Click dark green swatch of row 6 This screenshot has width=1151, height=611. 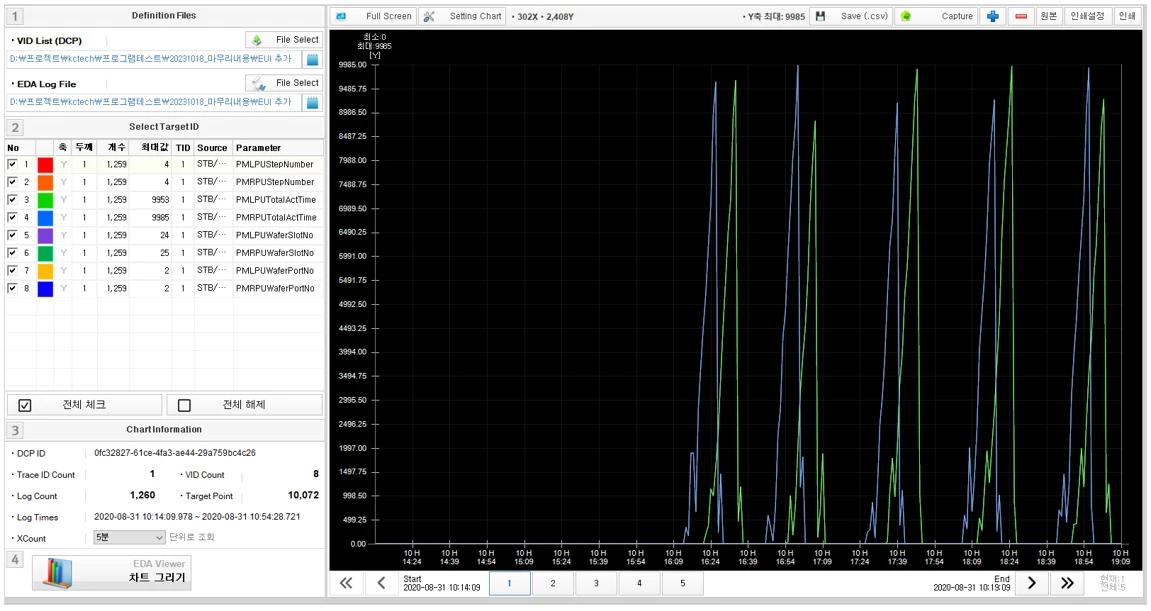tap(45, 253)
